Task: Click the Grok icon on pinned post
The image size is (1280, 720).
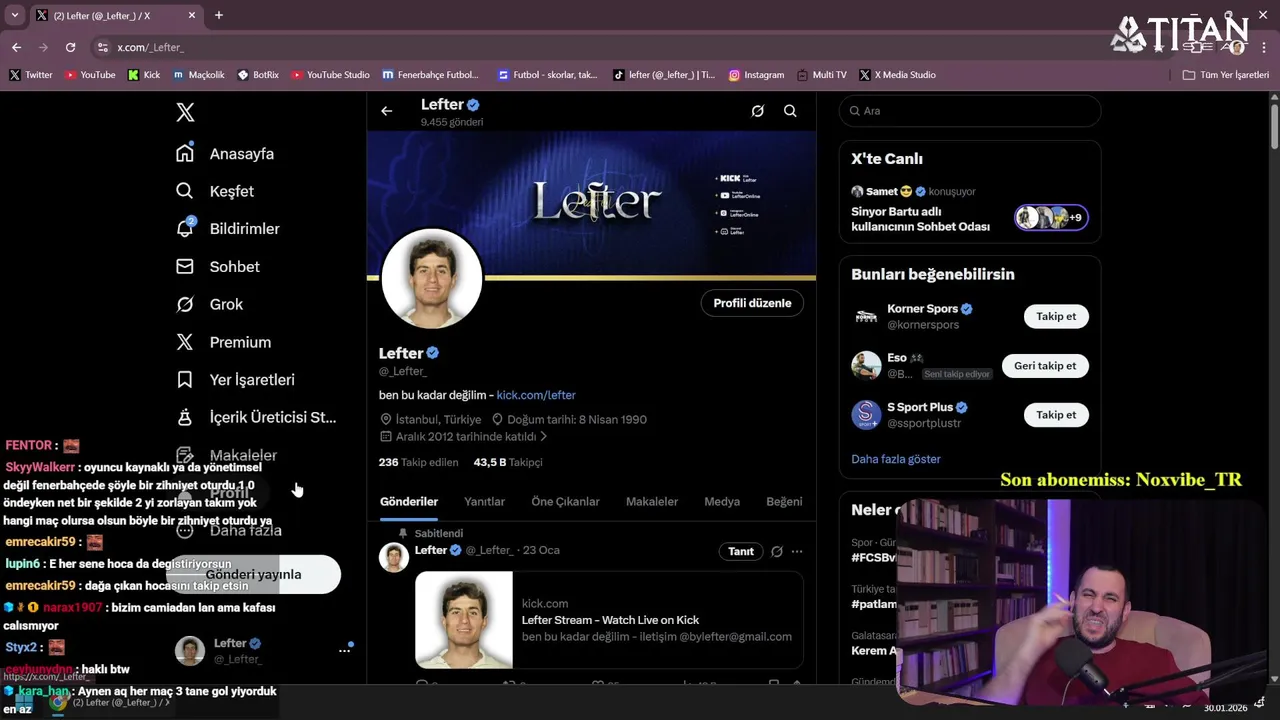Action: tap(777, 551)
